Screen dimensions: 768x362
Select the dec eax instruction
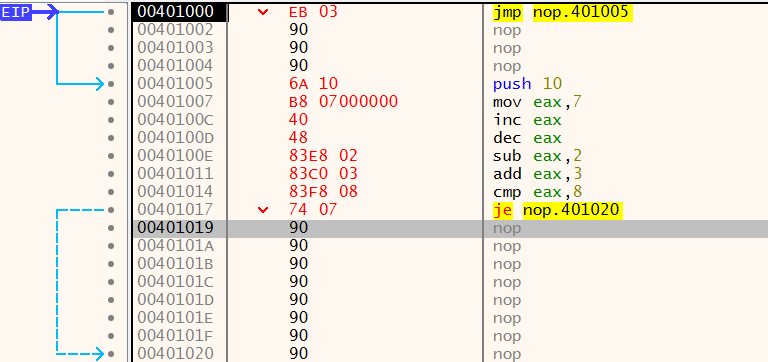tap(528, 138)
